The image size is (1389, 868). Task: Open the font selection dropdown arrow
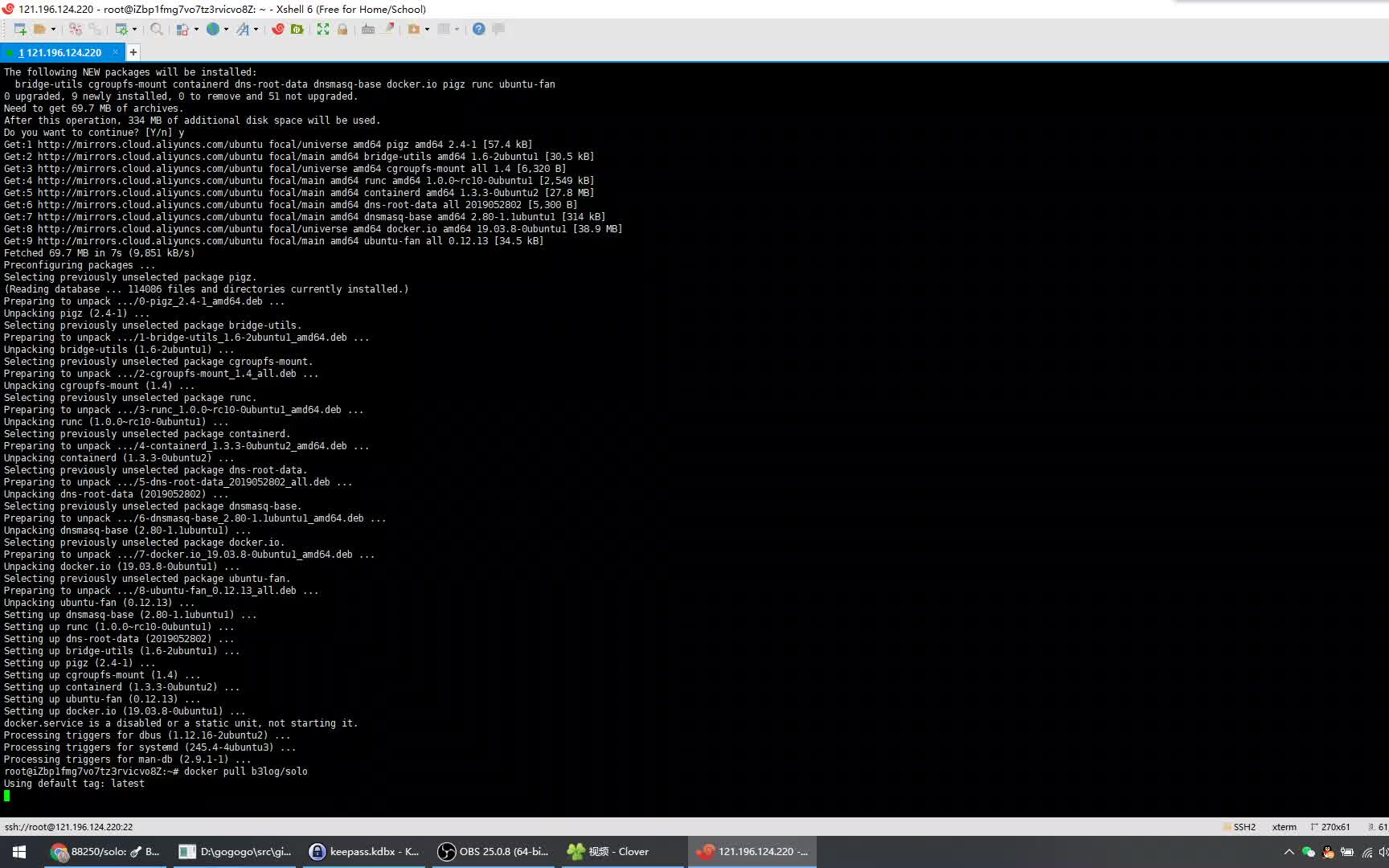tap(257, 30)
